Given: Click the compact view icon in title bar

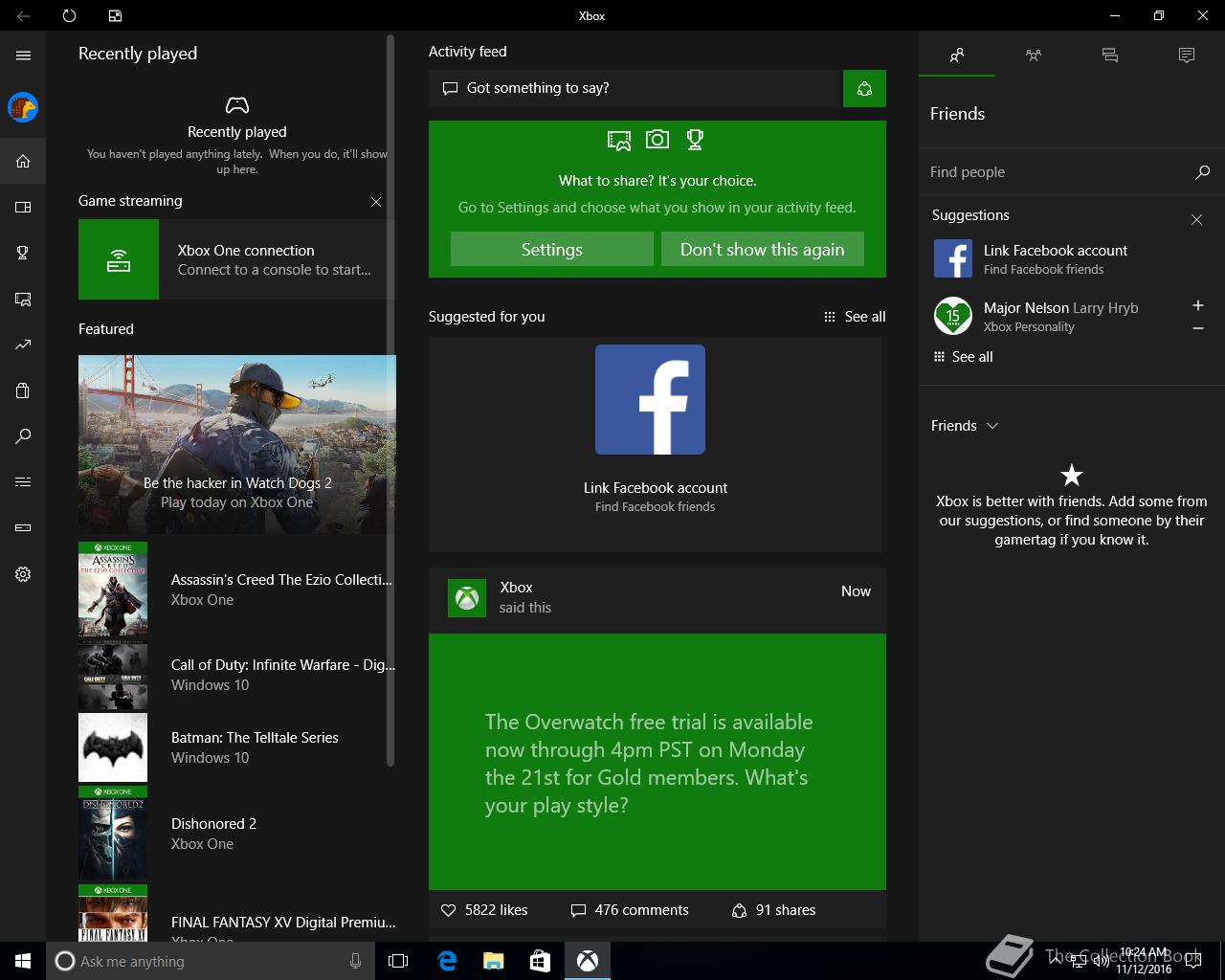Looking at the screenshot, I should [115, 15].
